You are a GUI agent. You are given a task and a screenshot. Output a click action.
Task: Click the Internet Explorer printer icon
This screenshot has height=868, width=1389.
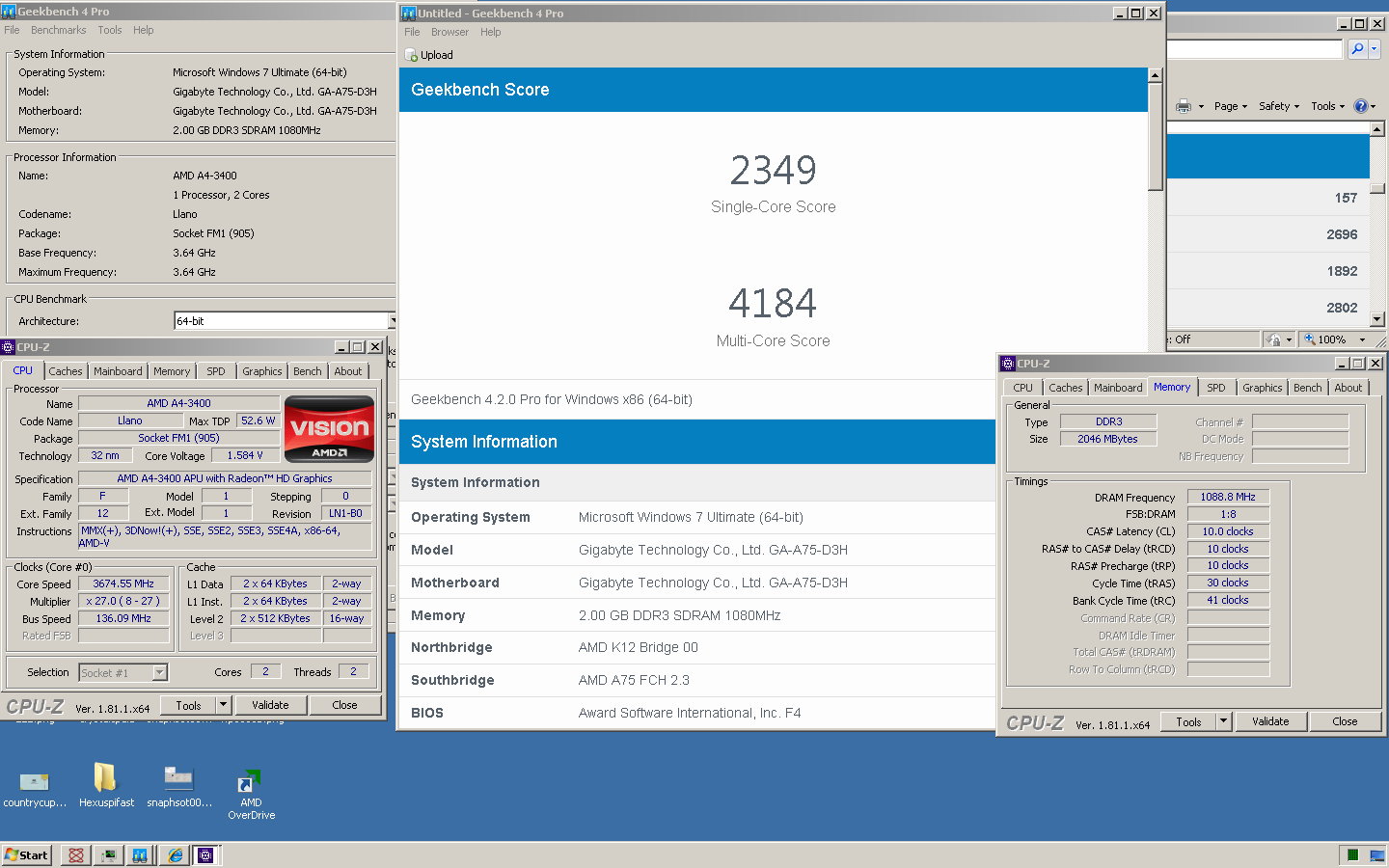1184,106
